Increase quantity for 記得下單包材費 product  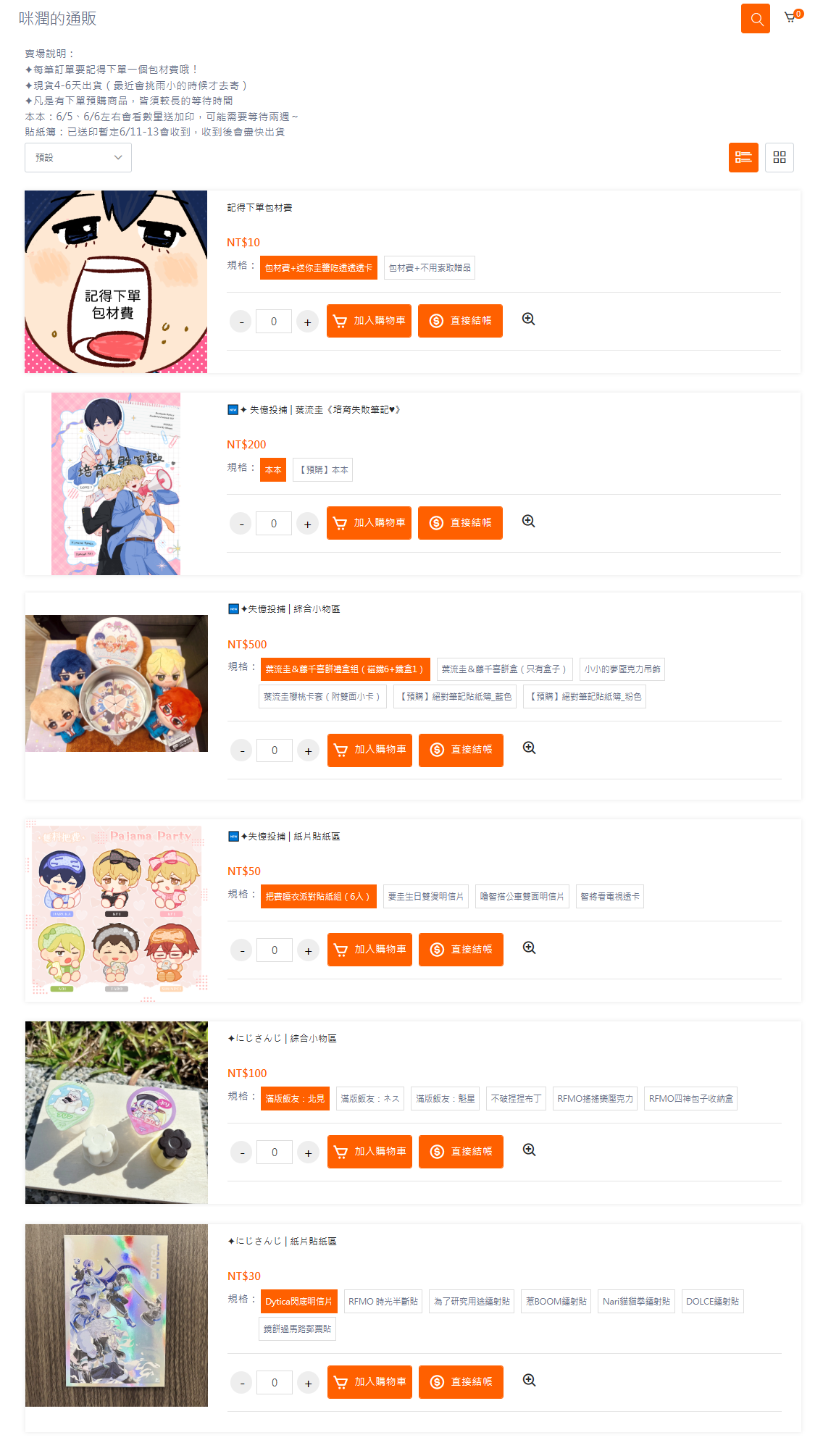tap(308, 322)
